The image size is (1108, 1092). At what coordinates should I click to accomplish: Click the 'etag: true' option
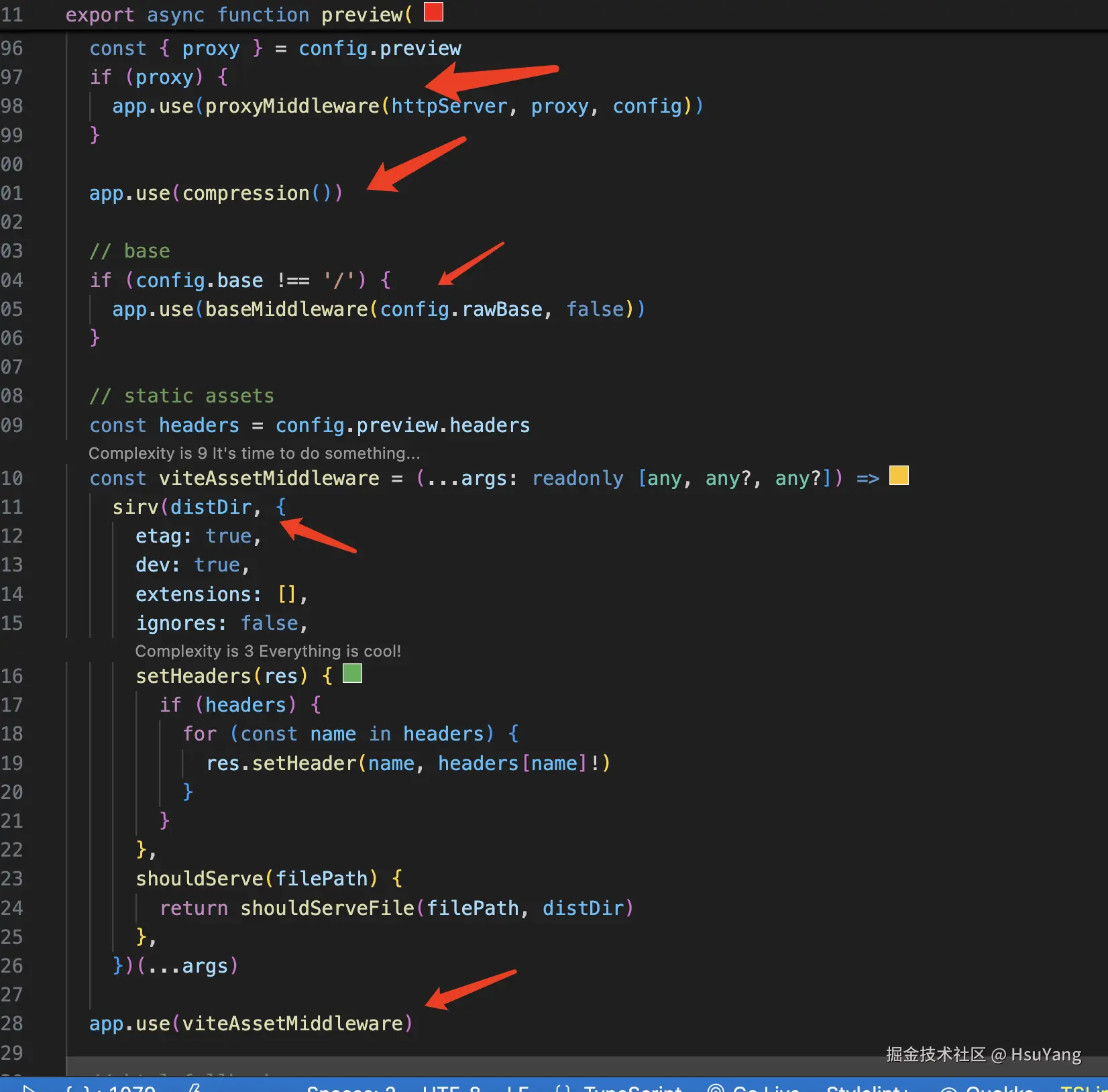(x=193, y=536)
